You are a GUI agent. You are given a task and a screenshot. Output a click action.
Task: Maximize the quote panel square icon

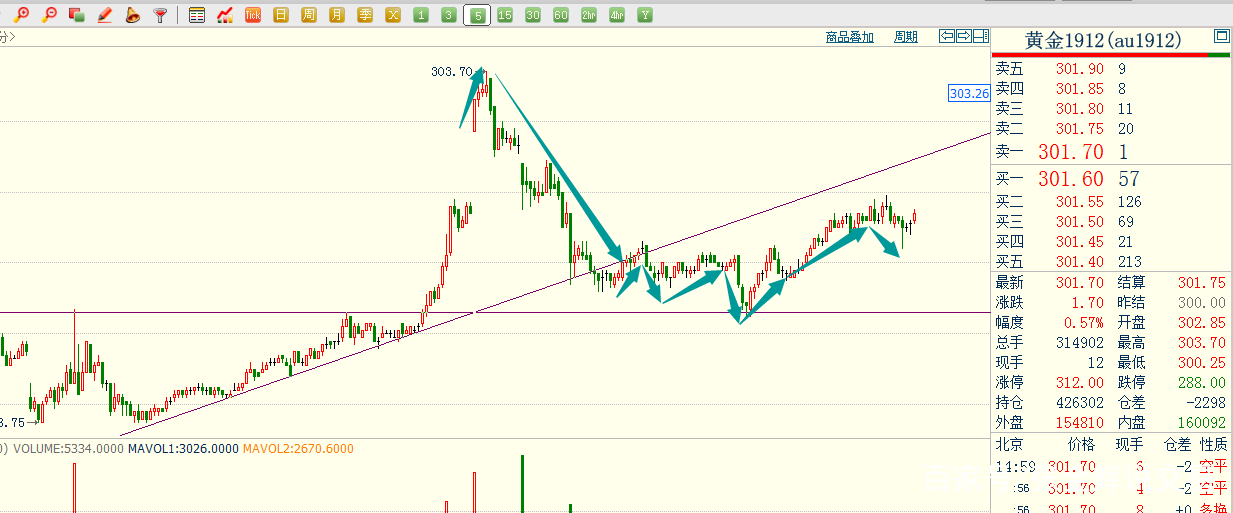[x=1221, y=36]
